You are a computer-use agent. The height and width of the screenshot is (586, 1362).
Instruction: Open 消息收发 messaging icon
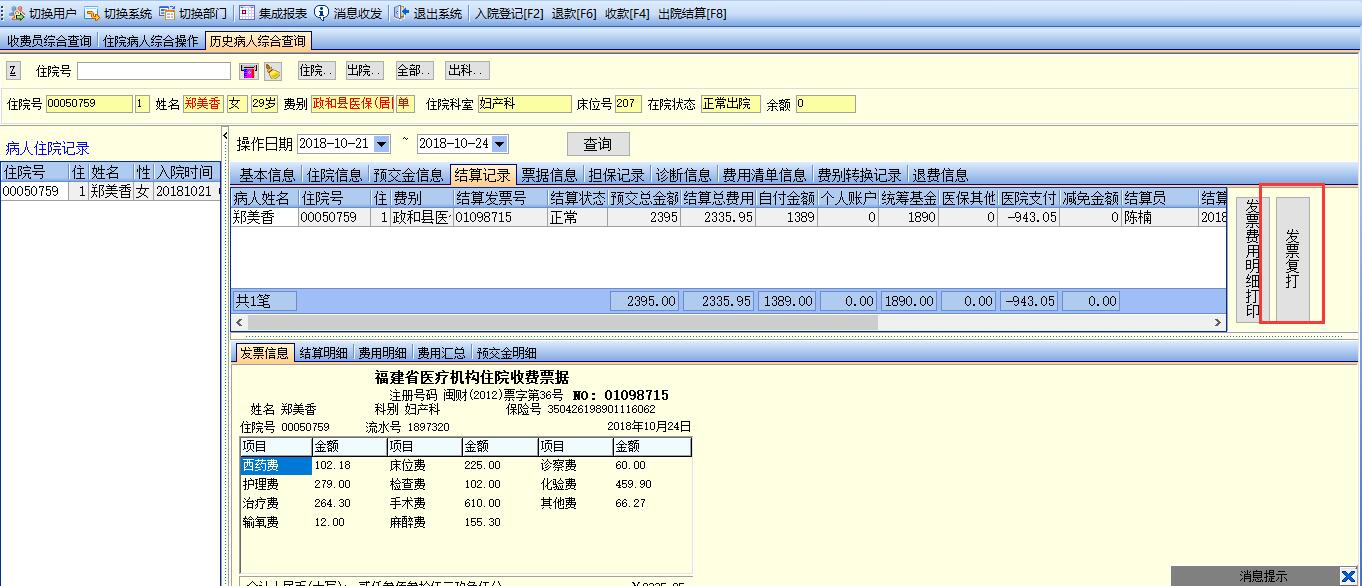(x=321, y=14)
